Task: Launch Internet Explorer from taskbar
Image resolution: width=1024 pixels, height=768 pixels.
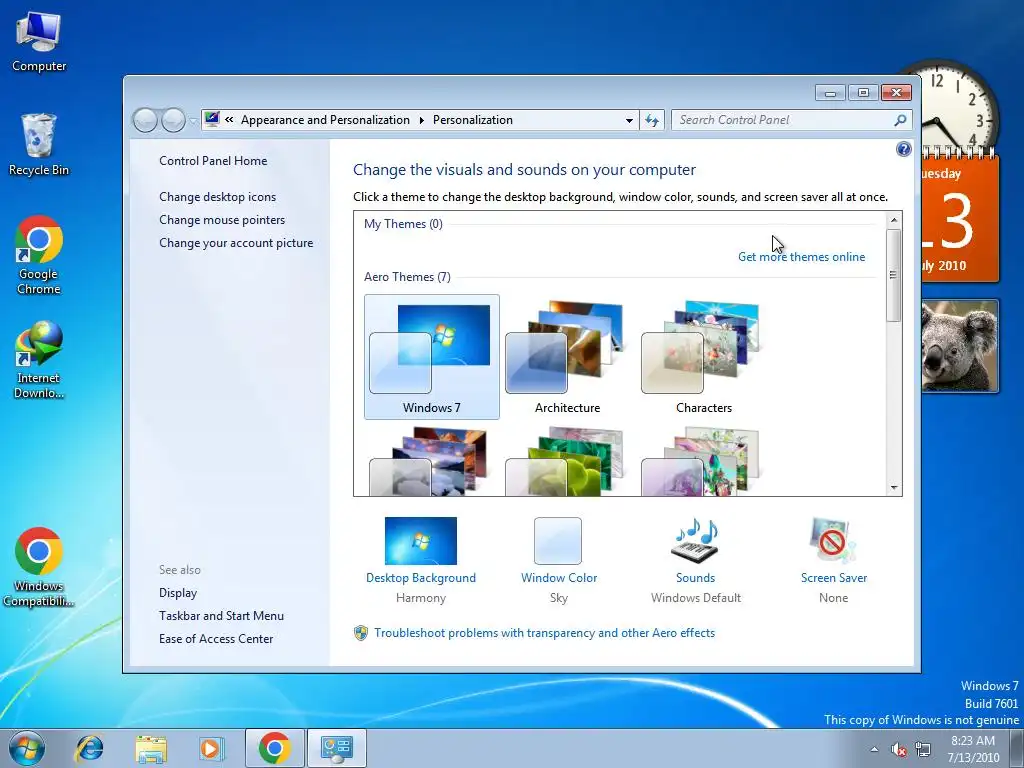Action: (89, 748)
